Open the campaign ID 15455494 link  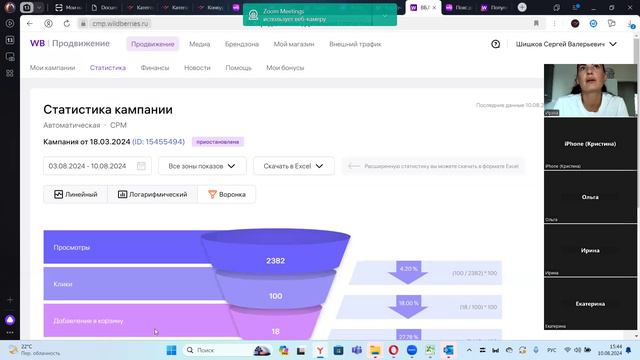tap(158, 142)
